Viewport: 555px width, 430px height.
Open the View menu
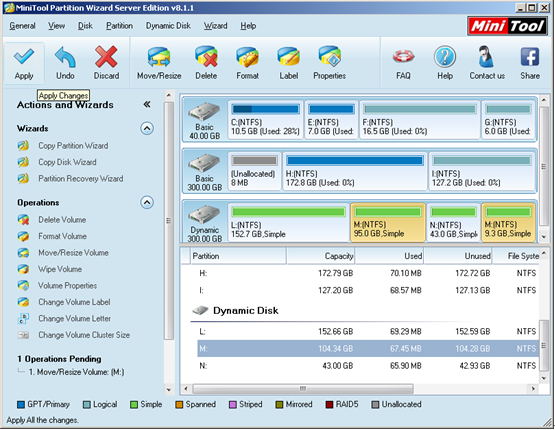tap(56, 26)
